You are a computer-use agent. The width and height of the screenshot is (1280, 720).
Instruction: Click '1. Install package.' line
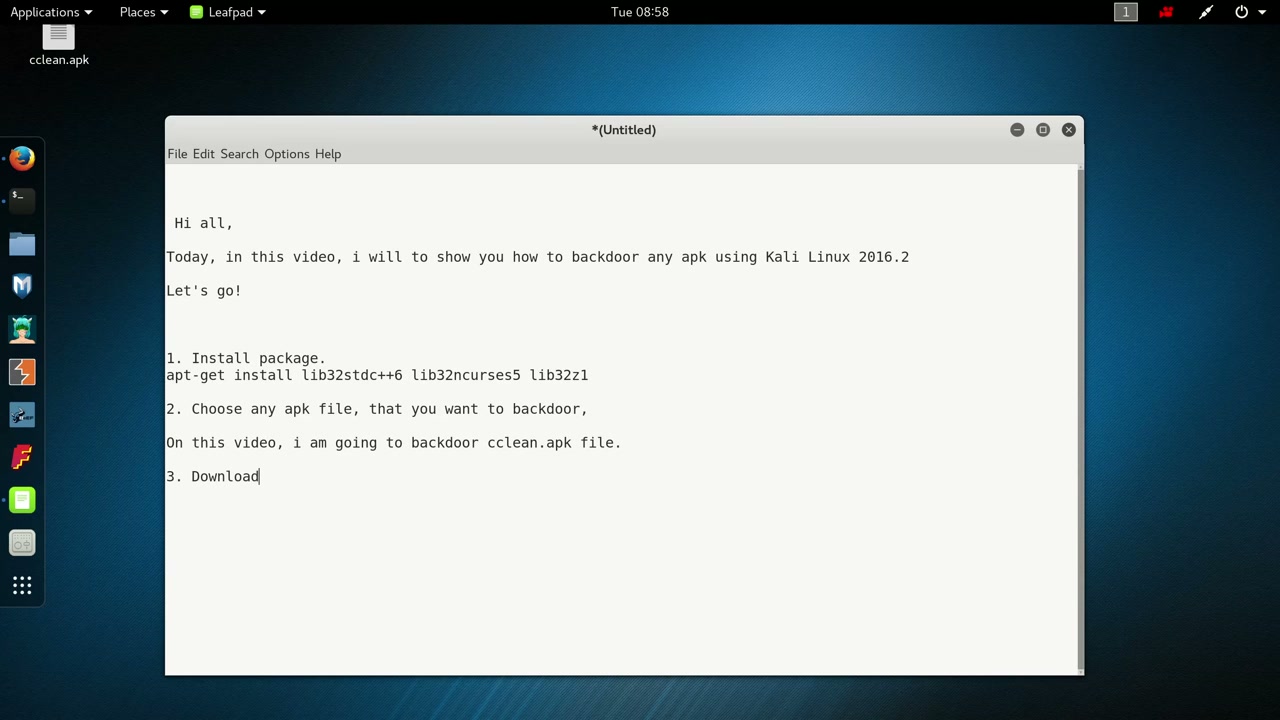coord(246,358)
